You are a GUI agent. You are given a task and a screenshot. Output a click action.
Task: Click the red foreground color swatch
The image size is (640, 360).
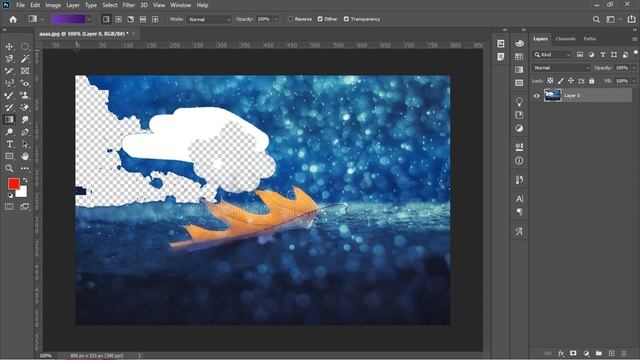click(13, 184)
